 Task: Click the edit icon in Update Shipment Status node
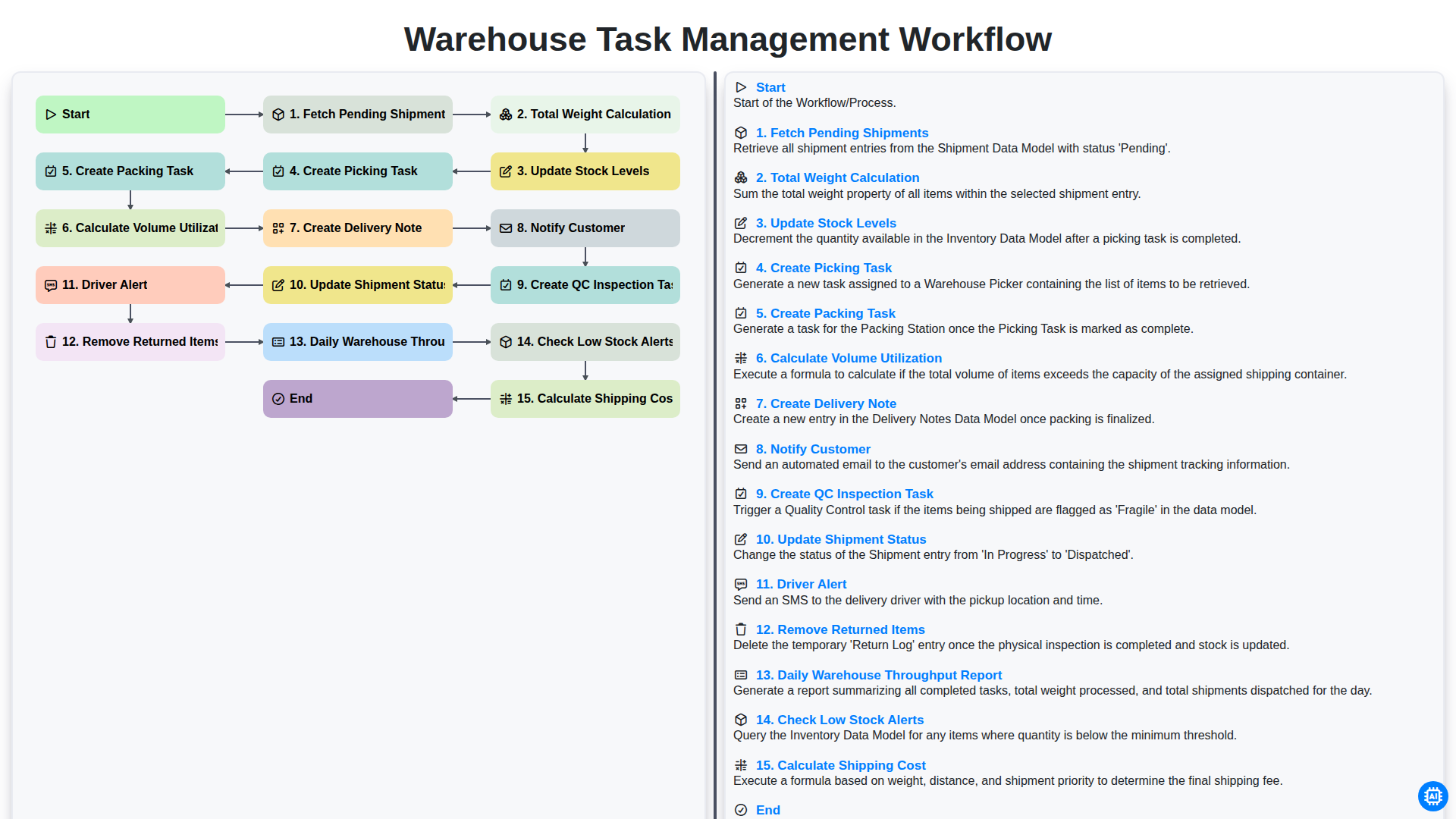point(278,285)
